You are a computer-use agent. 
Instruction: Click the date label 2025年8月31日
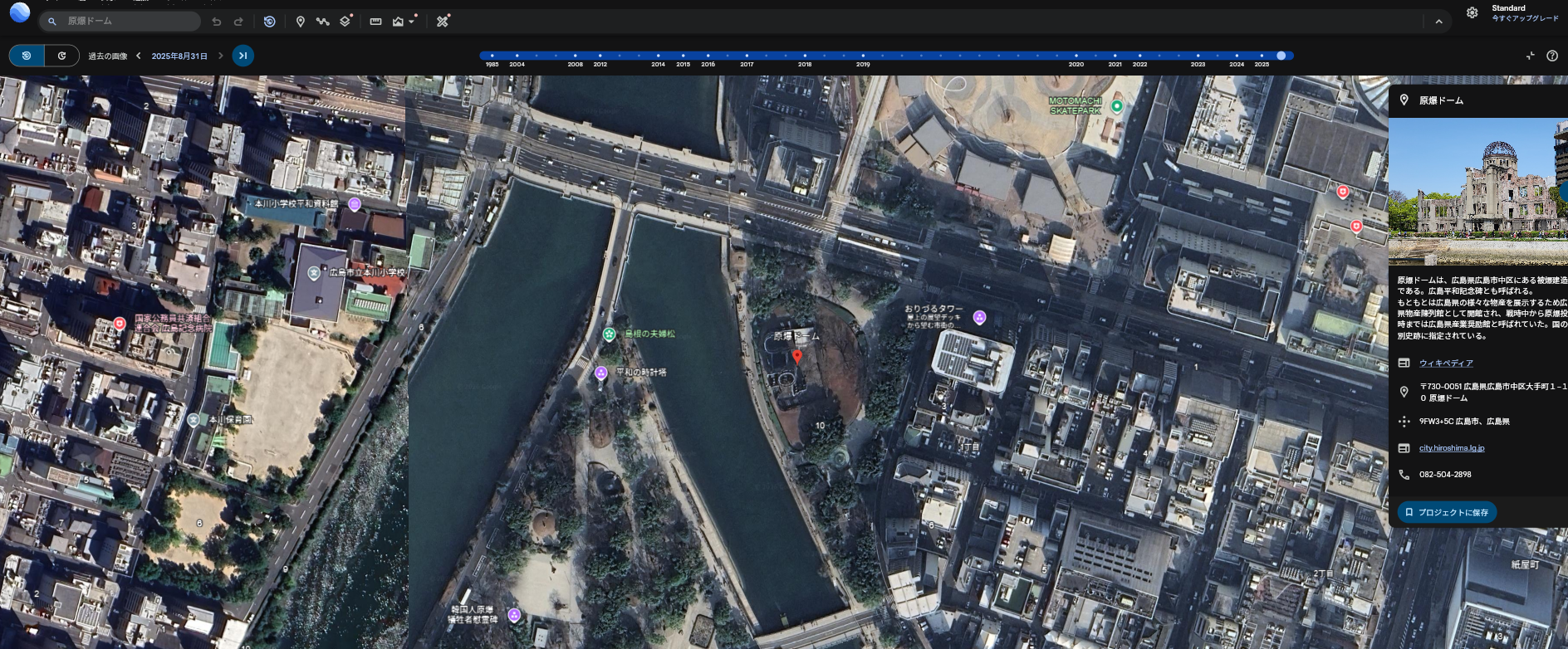click(179, 56)
